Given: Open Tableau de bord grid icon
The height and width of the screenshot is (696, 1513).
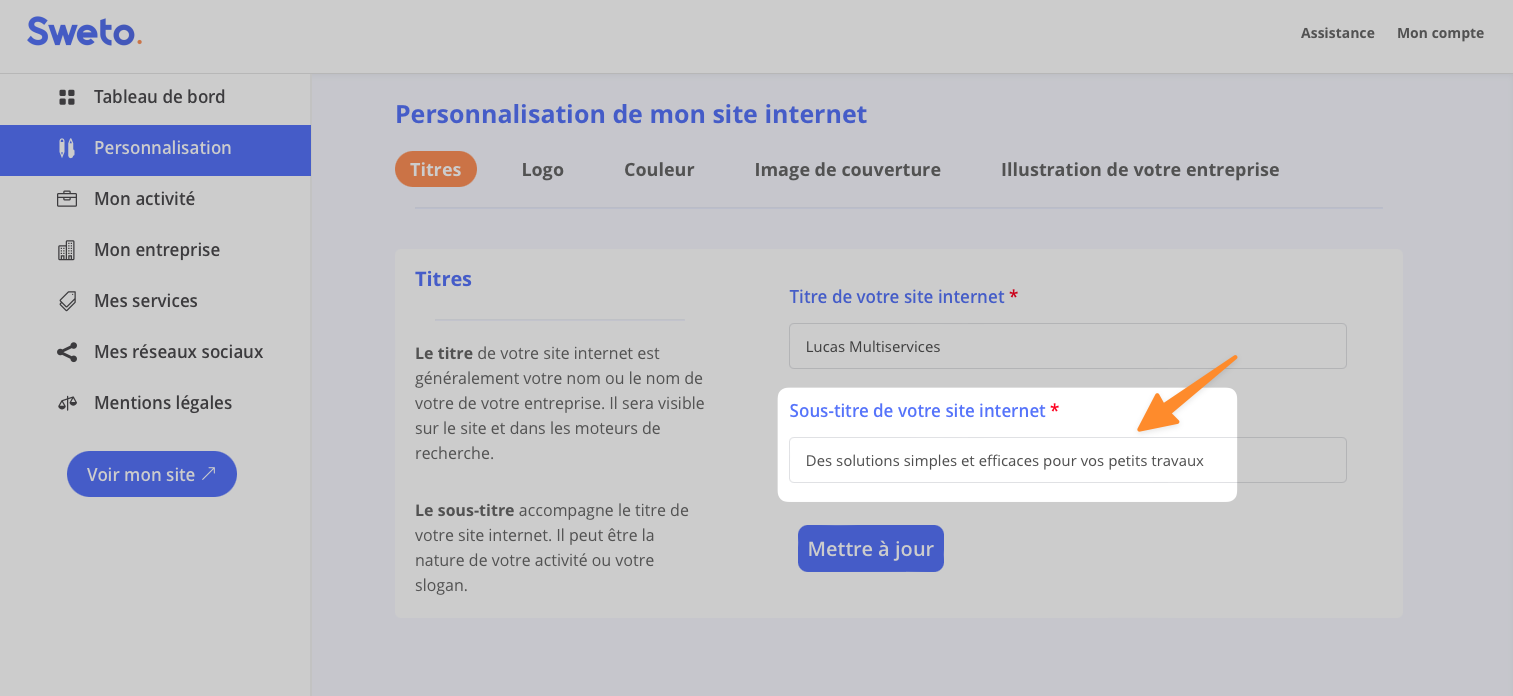Looking at the screenshot, I should coord(67,97).
